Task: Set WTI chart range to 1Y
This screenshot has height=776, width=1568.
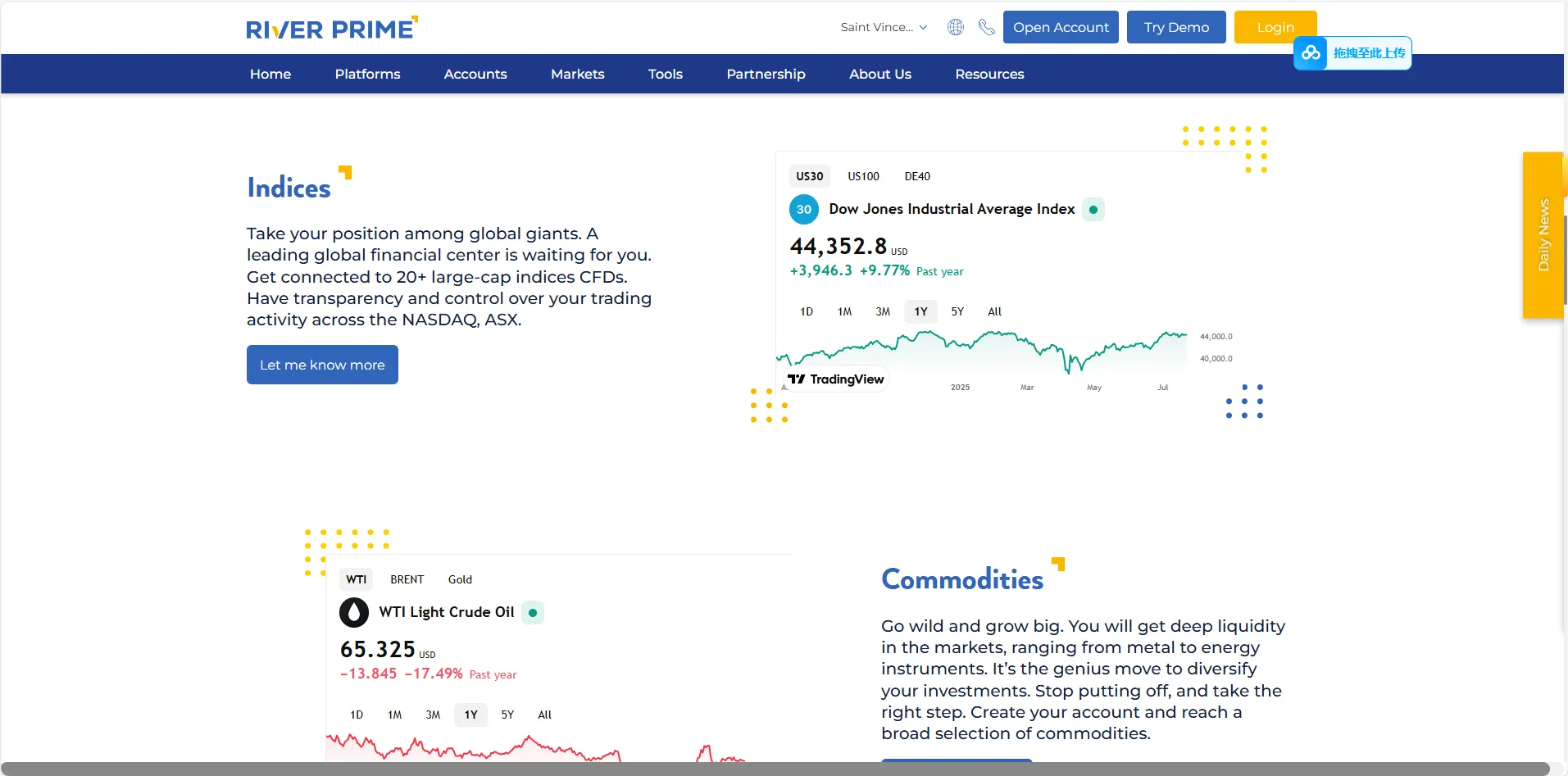Action: tap(470, 715)
